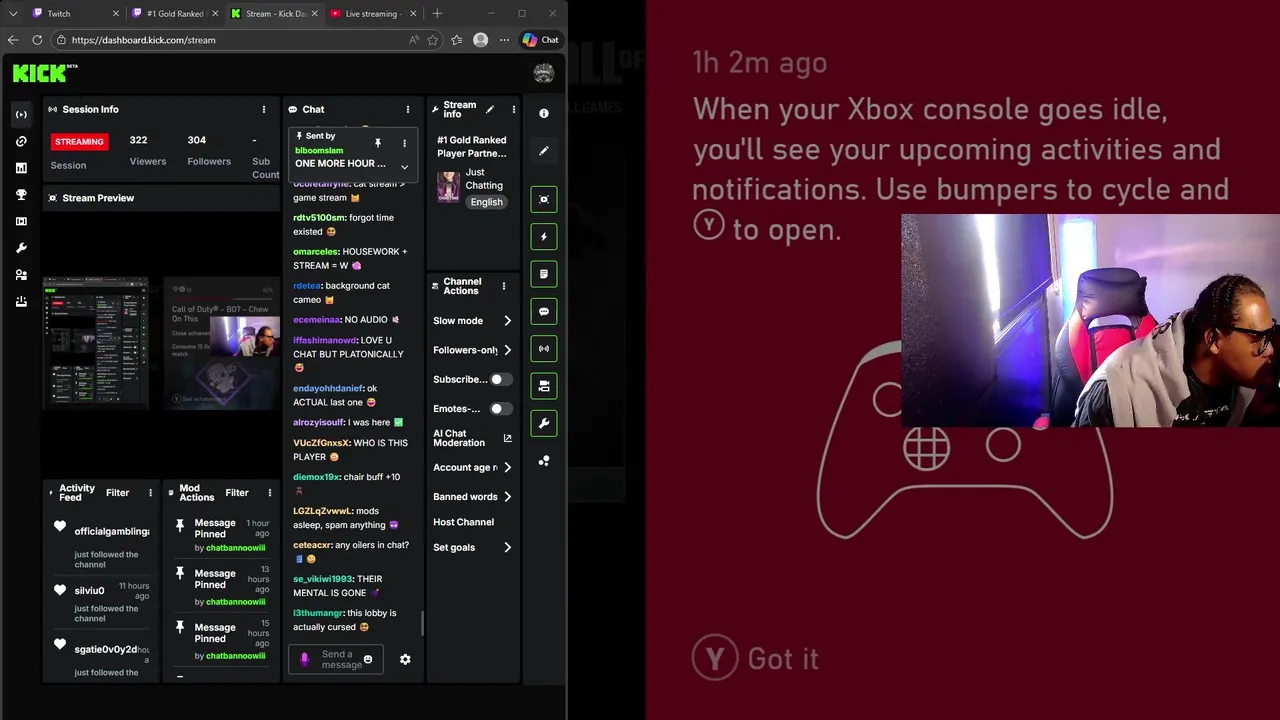
Task: Click the Kick logo
Action: [x=44, y=73]
